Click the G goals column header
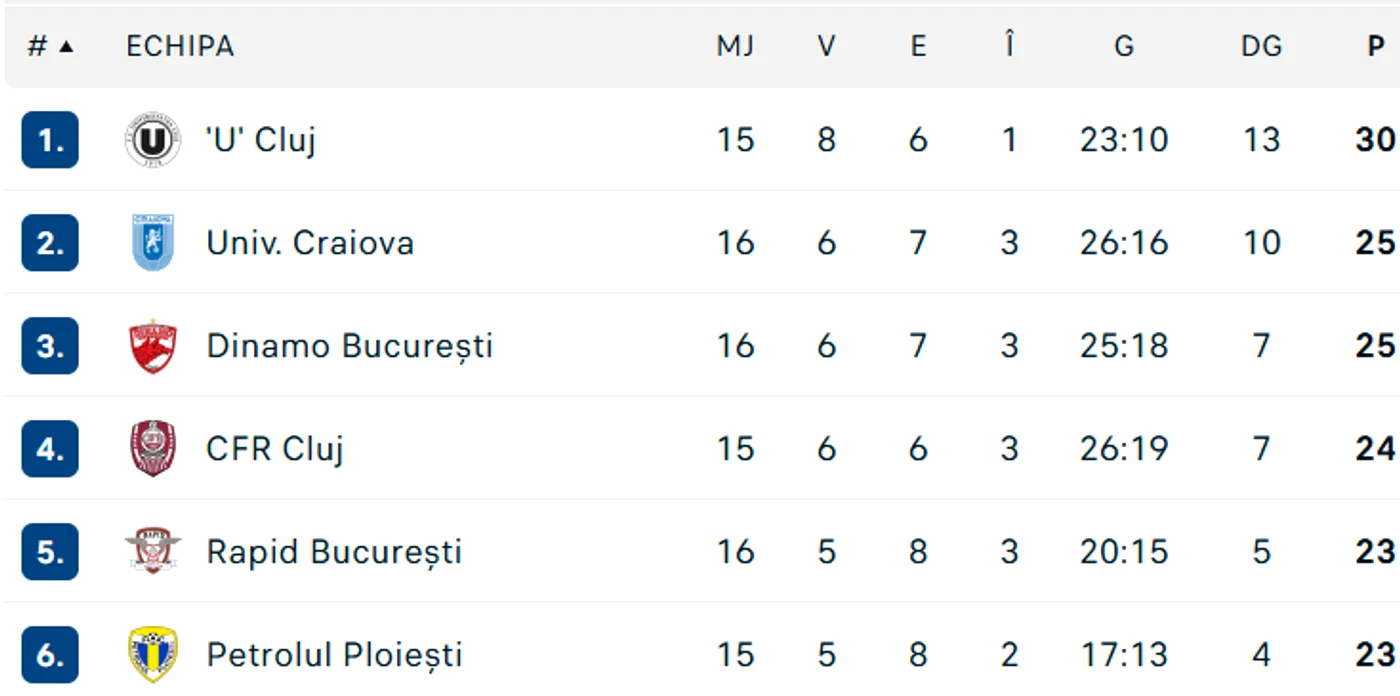Screen dimensions: 1400x696 [1124, 46]
